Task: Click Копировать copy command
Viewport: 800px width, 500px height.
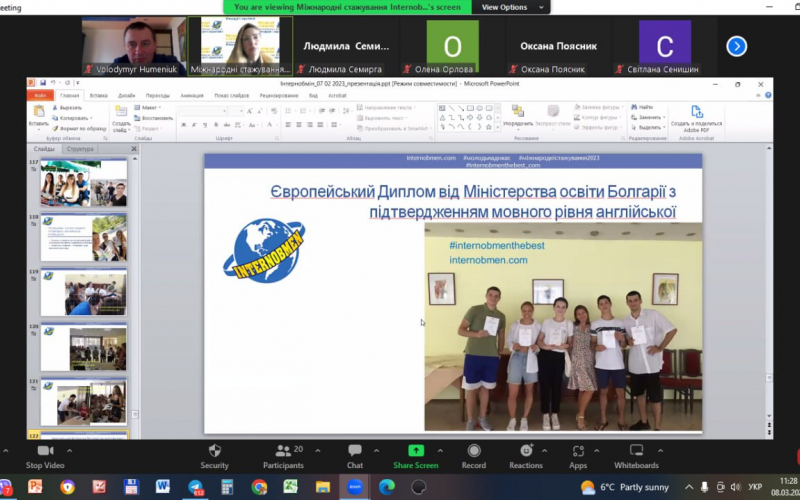Action: click(70, 118)
